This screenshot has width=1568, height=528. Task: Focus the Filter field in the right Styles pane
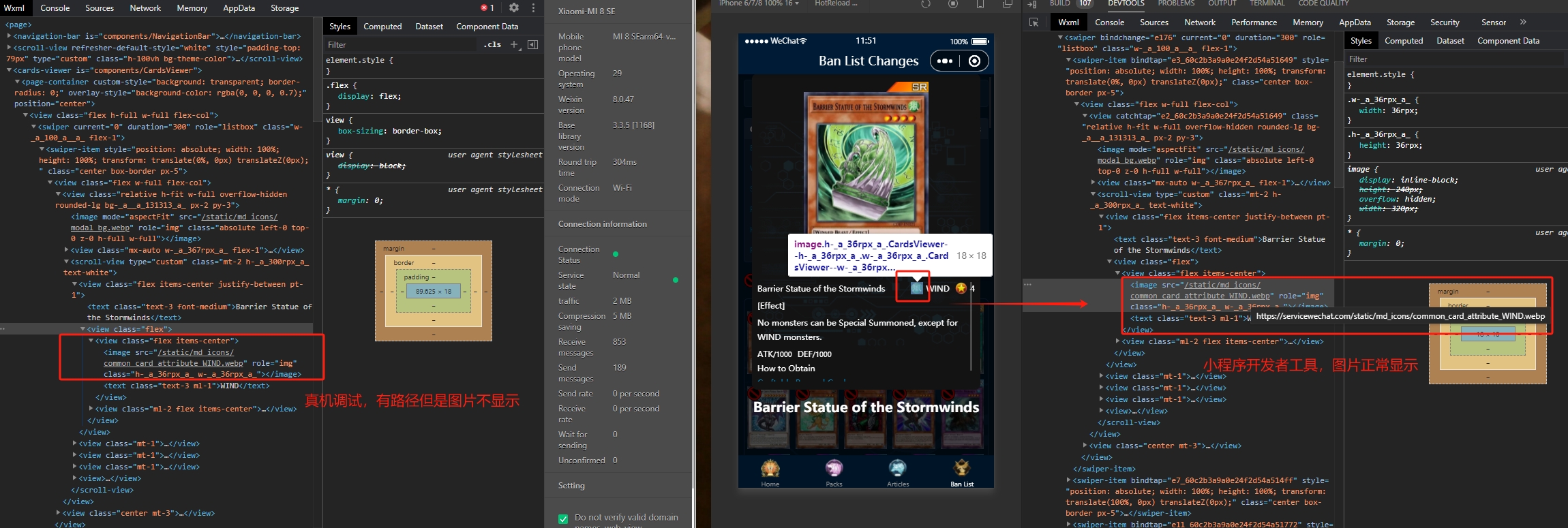click(1454, 59)
